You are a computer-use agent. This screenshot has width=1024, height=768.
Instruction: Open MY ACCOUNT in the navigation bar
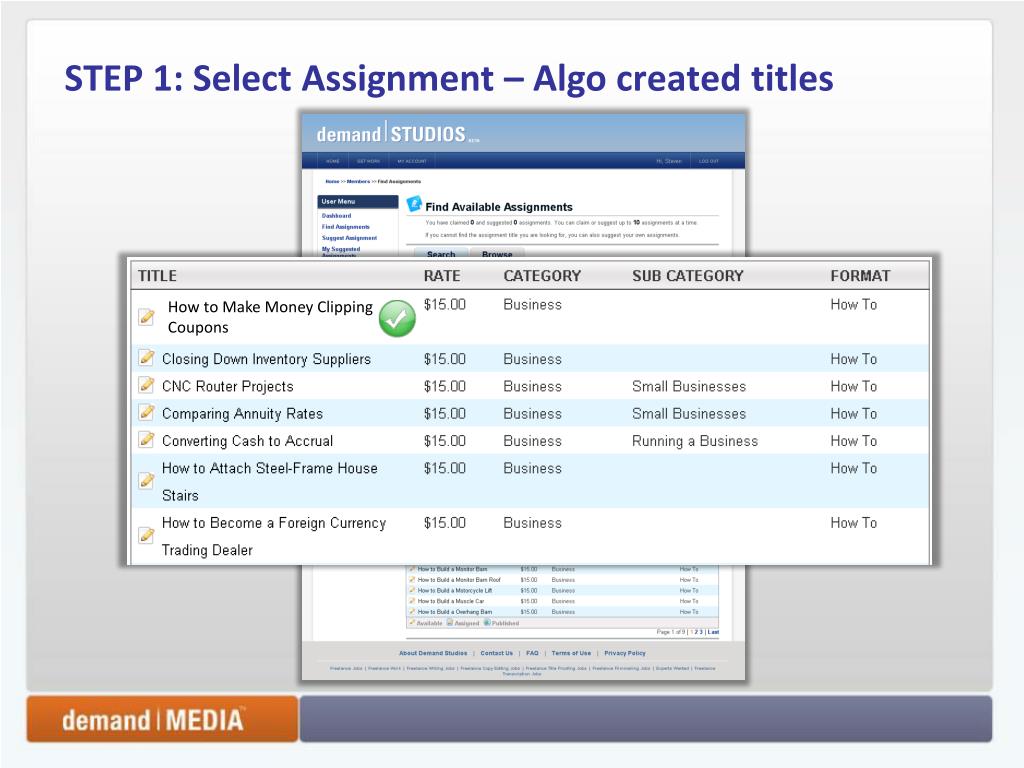click(411, 161)
